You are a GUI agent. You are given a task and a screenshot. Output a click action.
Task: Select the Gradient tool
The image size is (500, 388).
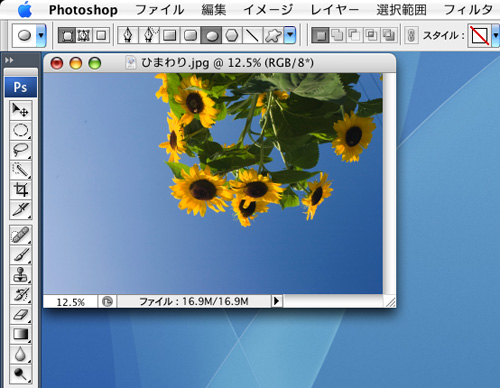[x=21, y=334]
